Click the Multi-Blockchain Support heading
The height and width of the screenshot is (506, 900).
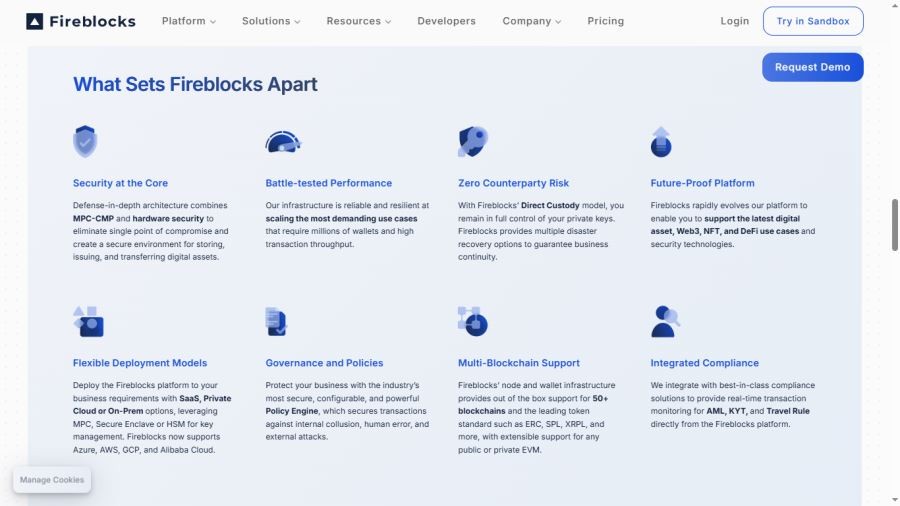518,363
